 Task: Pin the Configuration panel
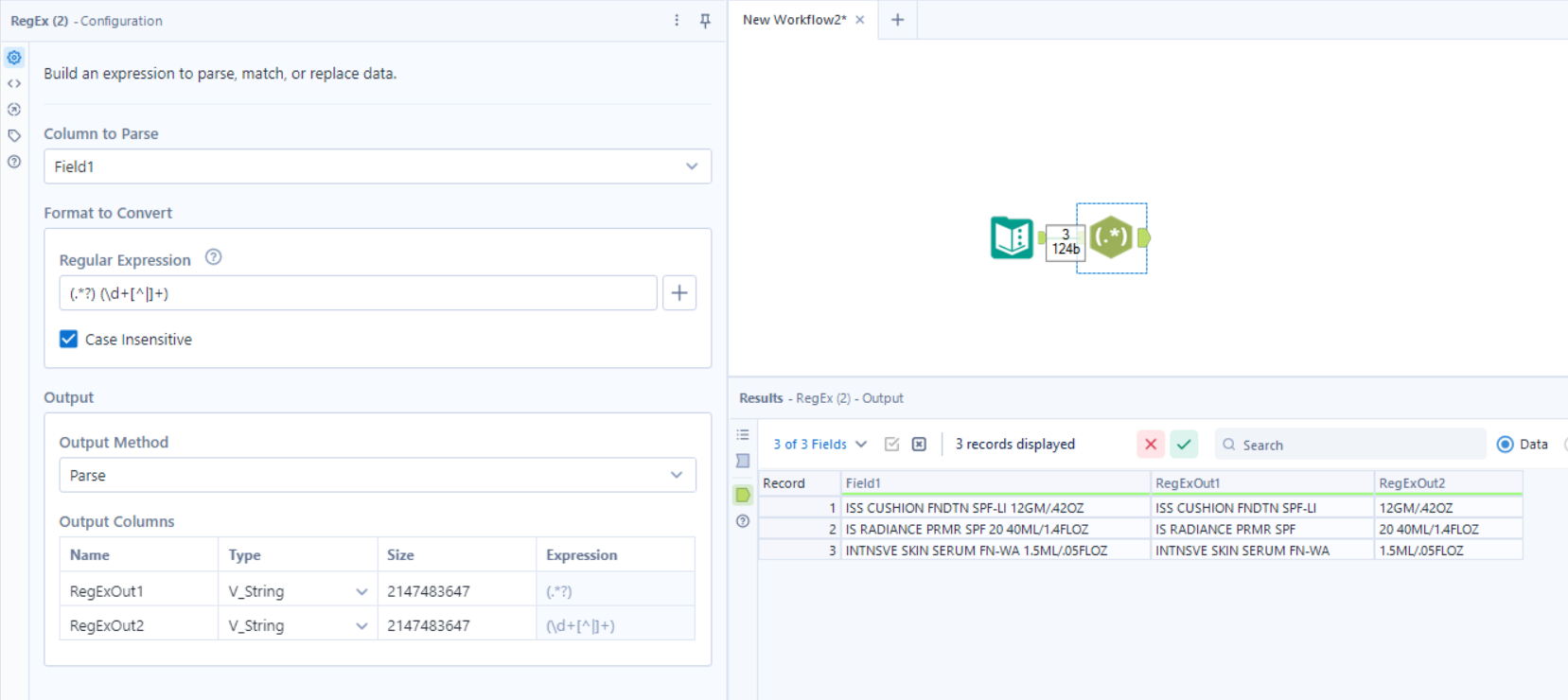point(705,21)
